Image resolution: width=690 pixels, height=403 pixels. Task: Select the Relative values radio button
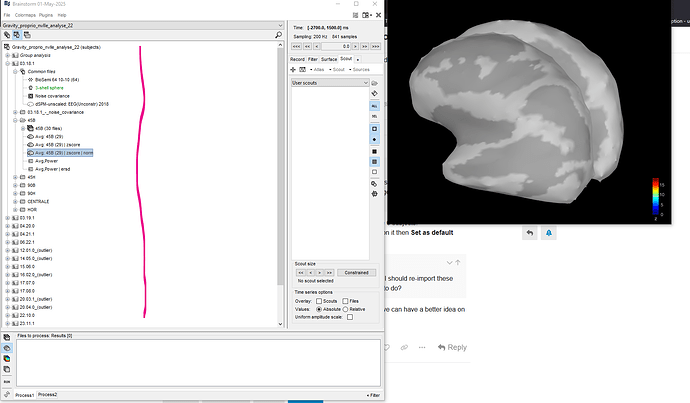coord(345,309)
